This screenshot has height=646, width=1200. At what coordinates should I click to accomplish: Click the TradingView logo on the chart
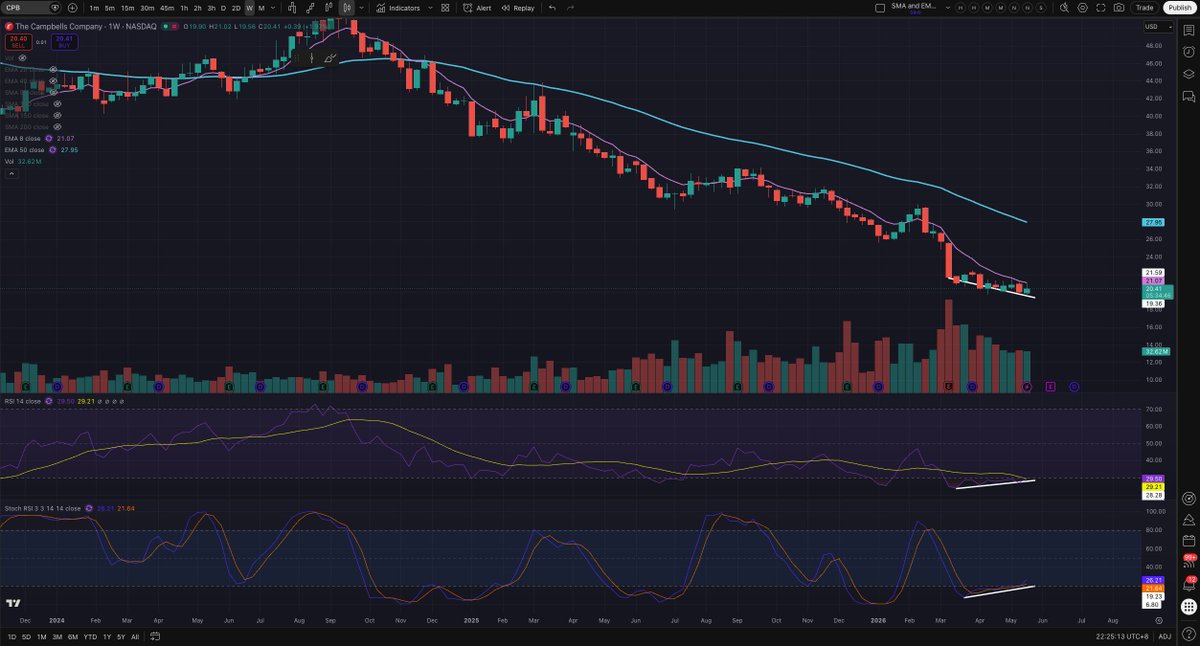coord(13,603)
